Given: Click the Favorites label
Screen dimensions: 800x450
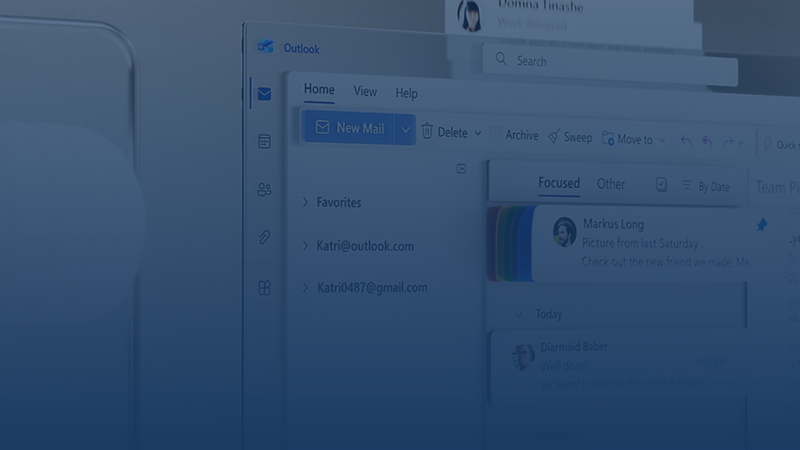Looking at the screenshot, I should [339, 203].
